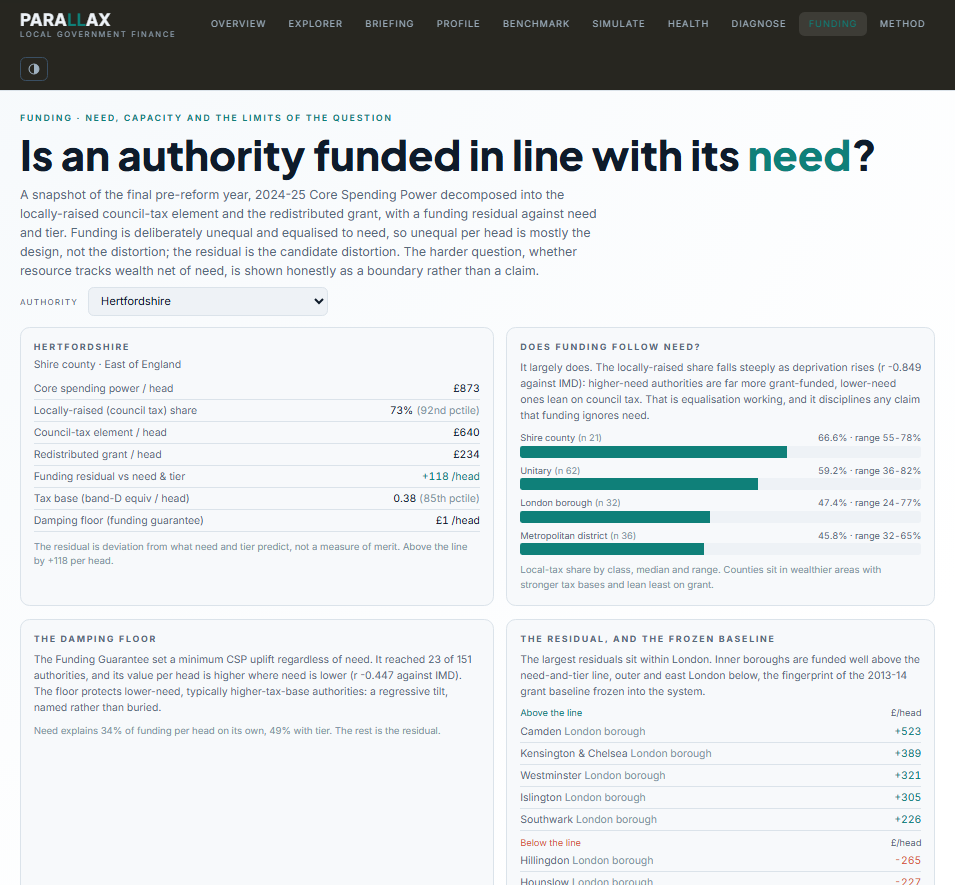Click 'Tax base (band-D equiv / head)' label

(x=111, y=498)
